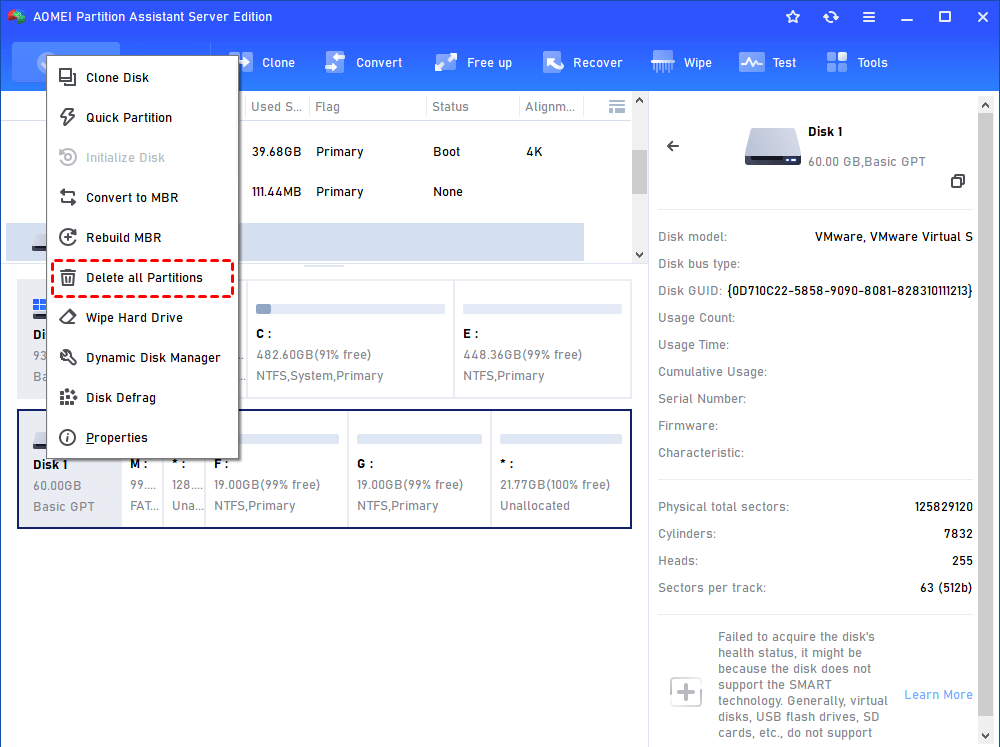
Task: Select the C: partition block
Action: [x=350, y=339]
